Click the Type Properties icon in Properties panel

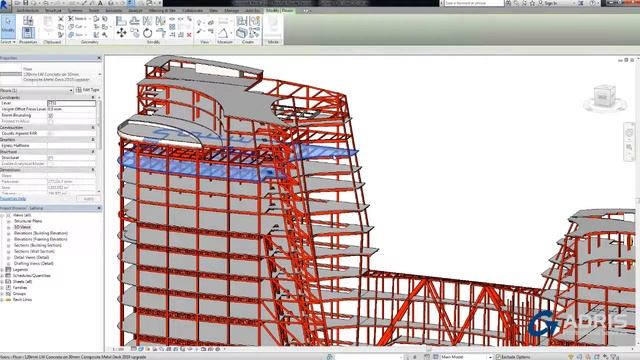pos(28,20)
